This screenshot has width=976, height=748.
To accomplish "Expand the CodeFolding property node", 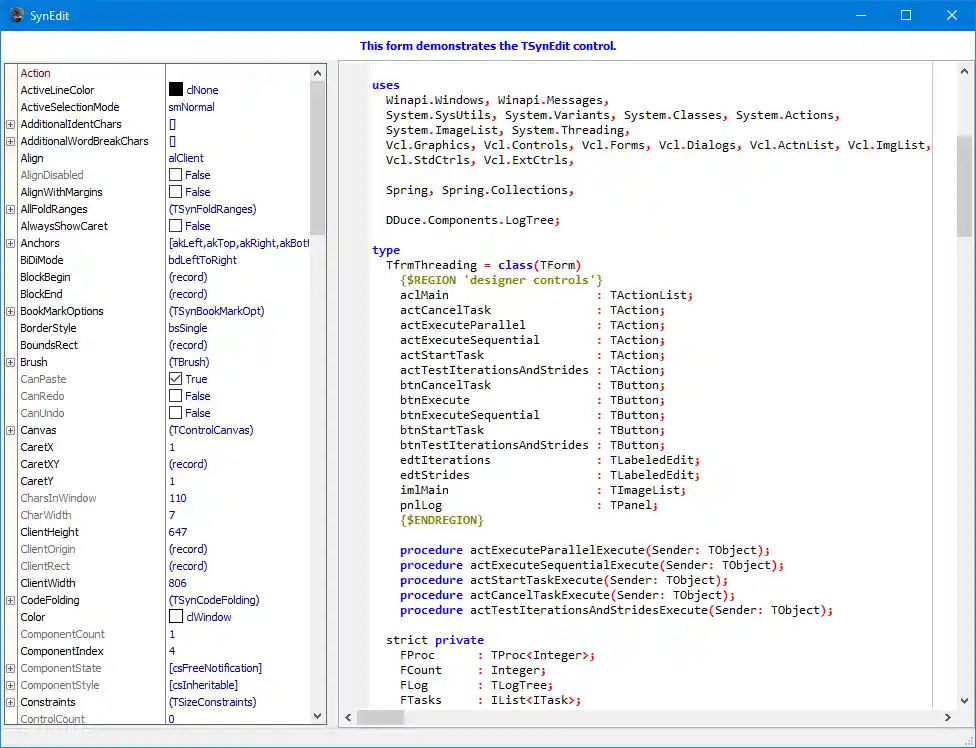I will click(x=11, y=600).
